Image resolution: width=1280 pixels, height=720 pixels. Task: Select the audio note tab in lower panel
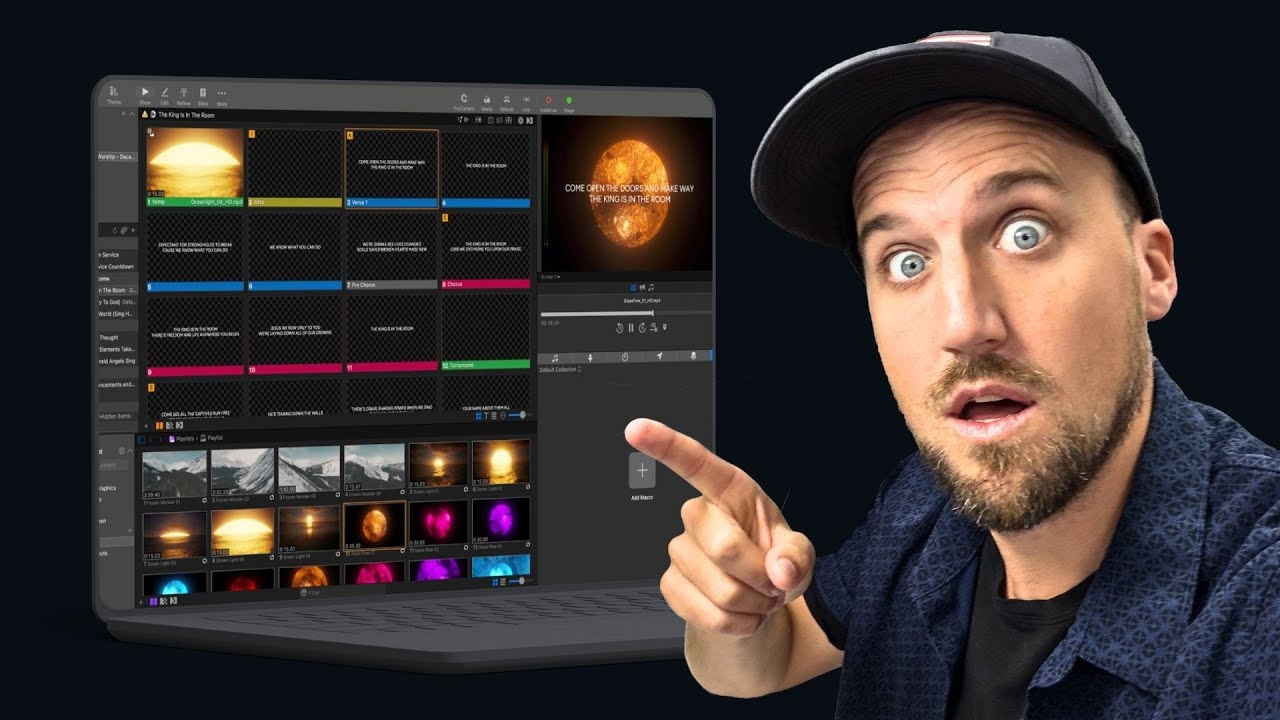(555, 356)
